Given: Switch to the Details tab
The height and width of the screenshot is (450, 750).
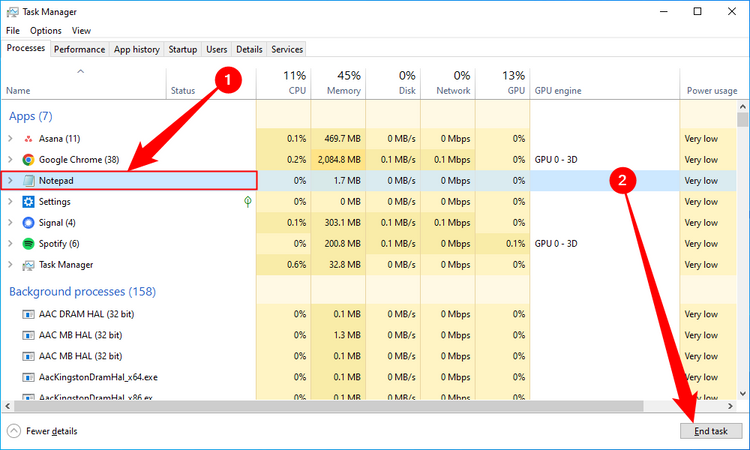Looking at the screenshot, I should coord(249,49).
